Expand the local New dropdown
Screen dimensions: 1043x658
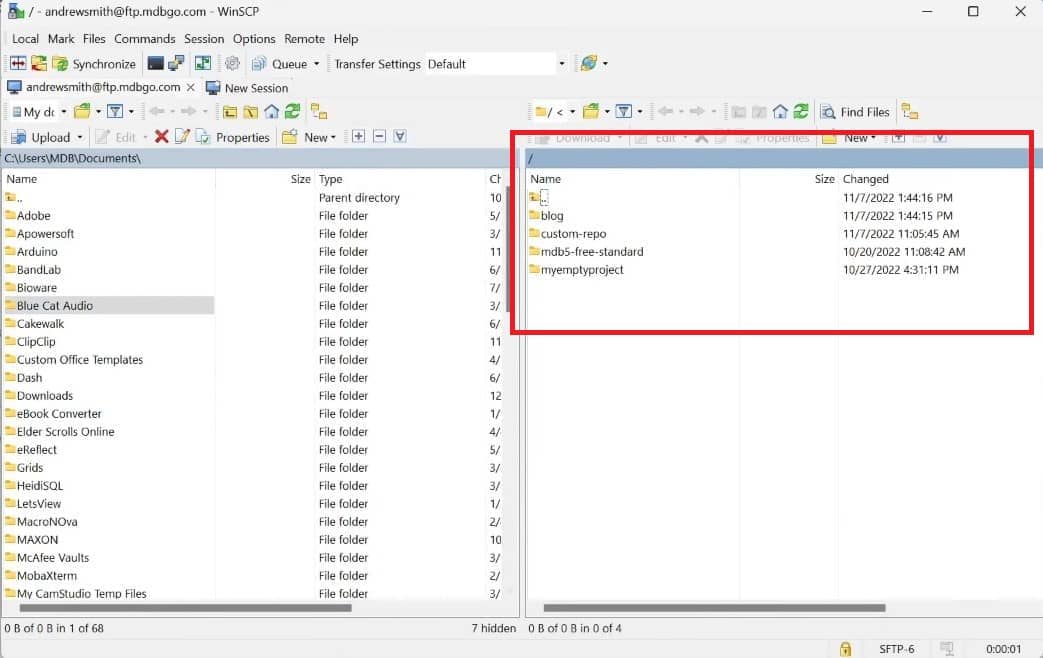[334, 137]
